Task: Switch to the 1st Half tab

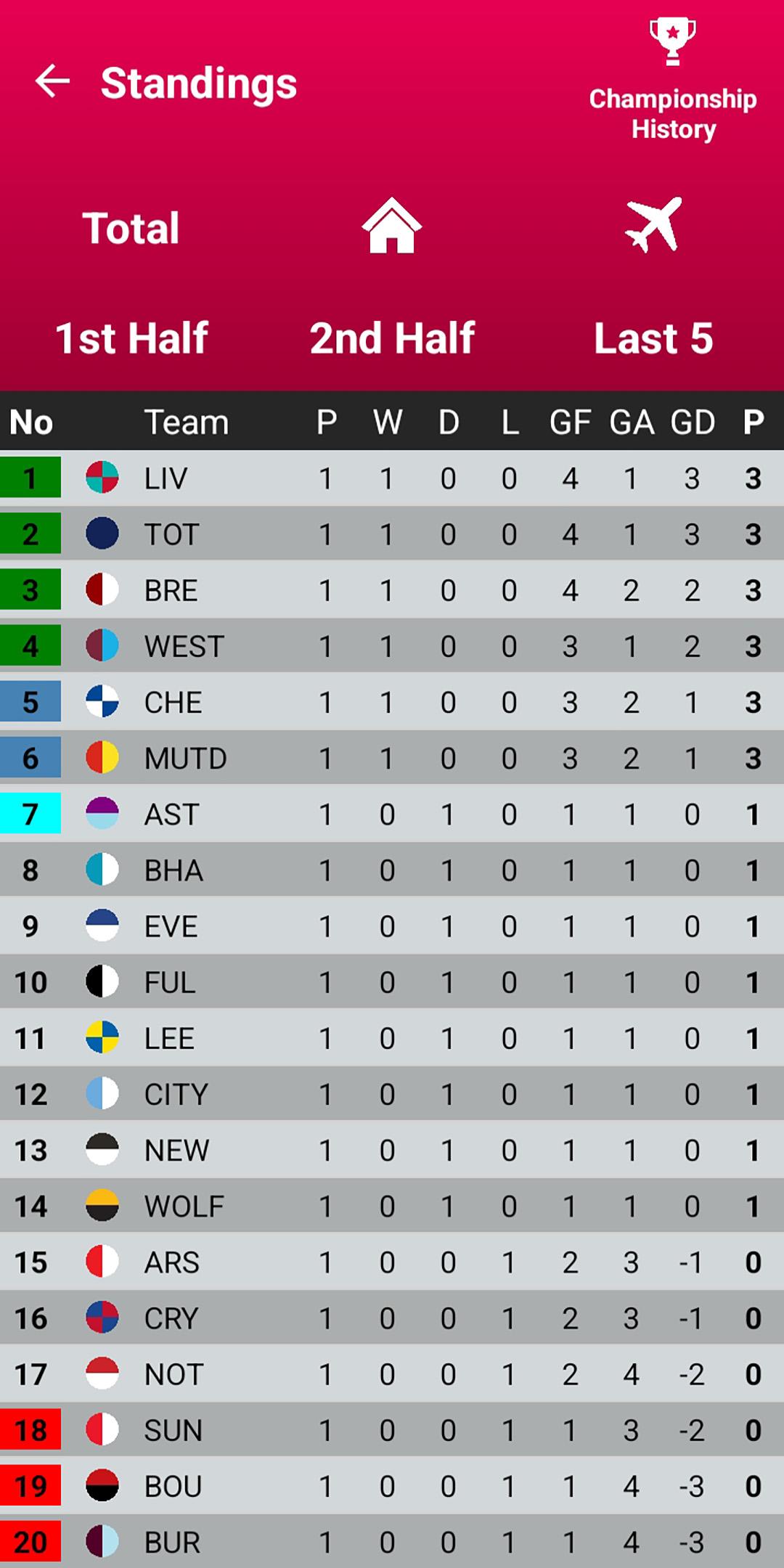Action: 131,338
